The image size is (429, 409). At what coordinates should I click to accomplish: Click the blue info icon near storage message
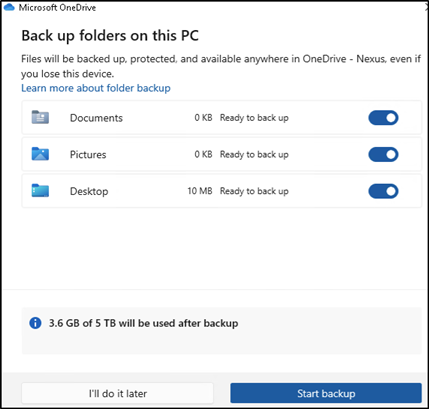[35, 323]
